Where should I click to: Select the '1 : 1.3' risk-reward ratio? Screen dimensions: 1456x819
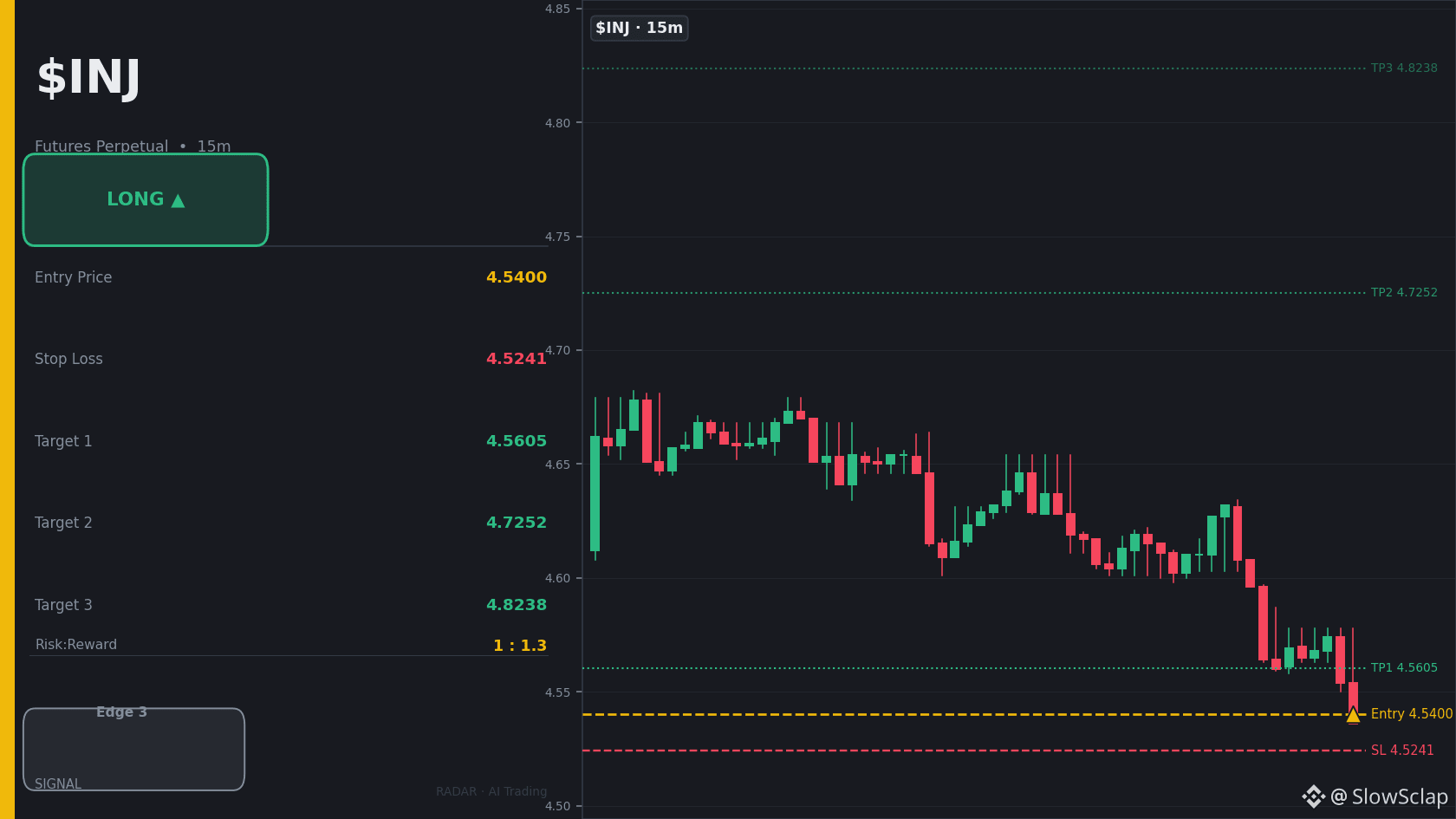[x=520, y=646]
